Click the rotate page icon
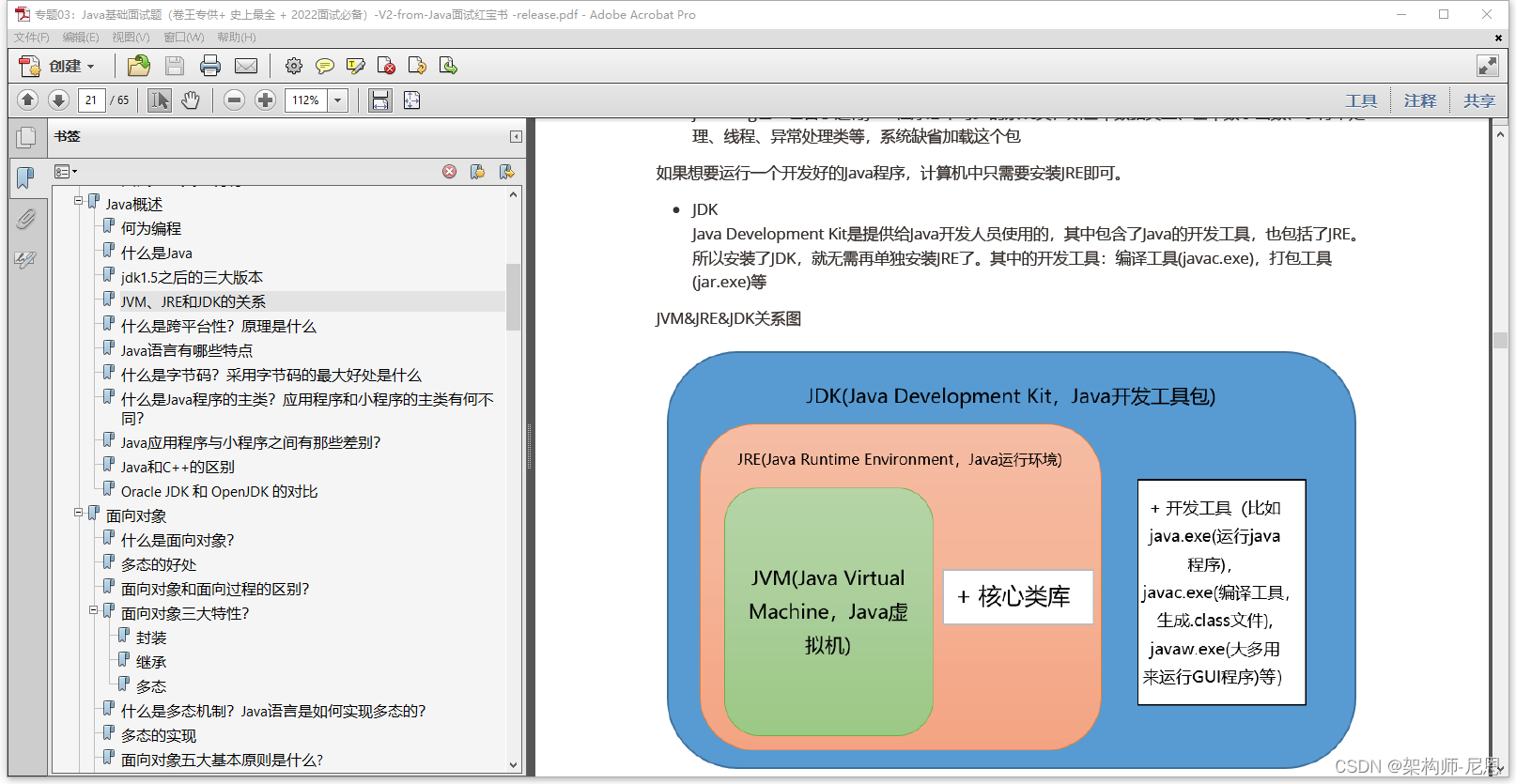The height and width of the screenshot is (784, 1516). (x=417, y=66)
